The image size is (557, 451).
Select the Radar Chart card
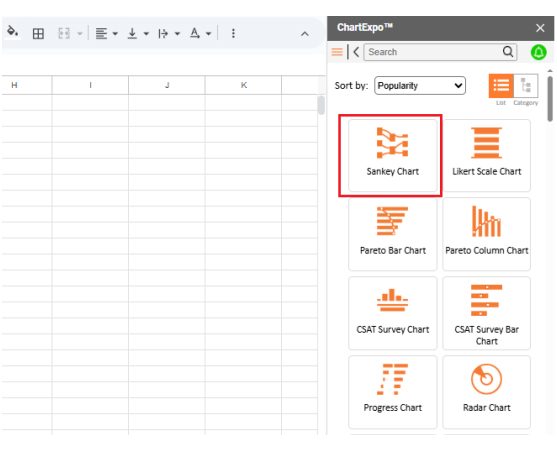486,392
